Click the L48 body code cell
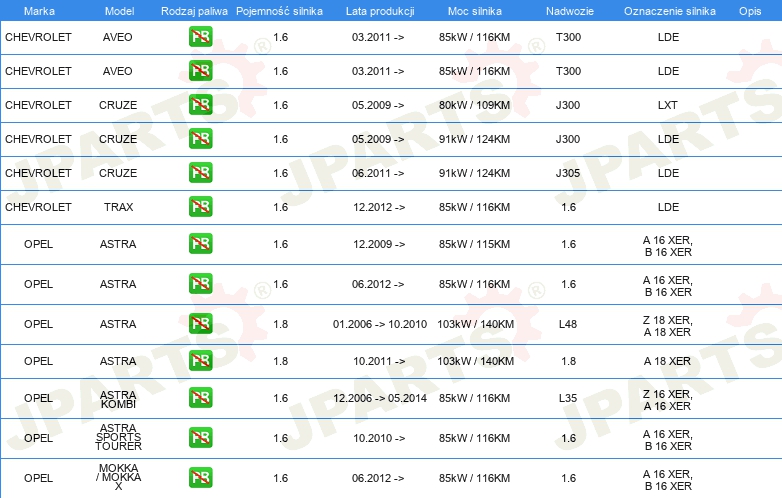 point(568,324)
